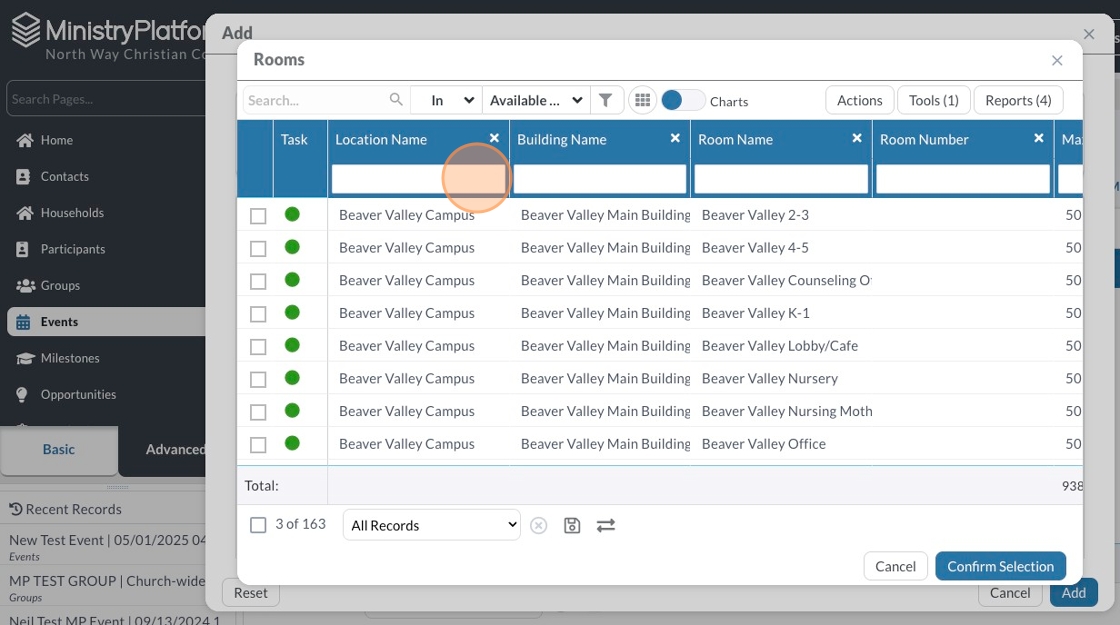Open the All Records dropdown
Image resolution: width=1120 pixels, height=625 pixels.
coord(431,525)
